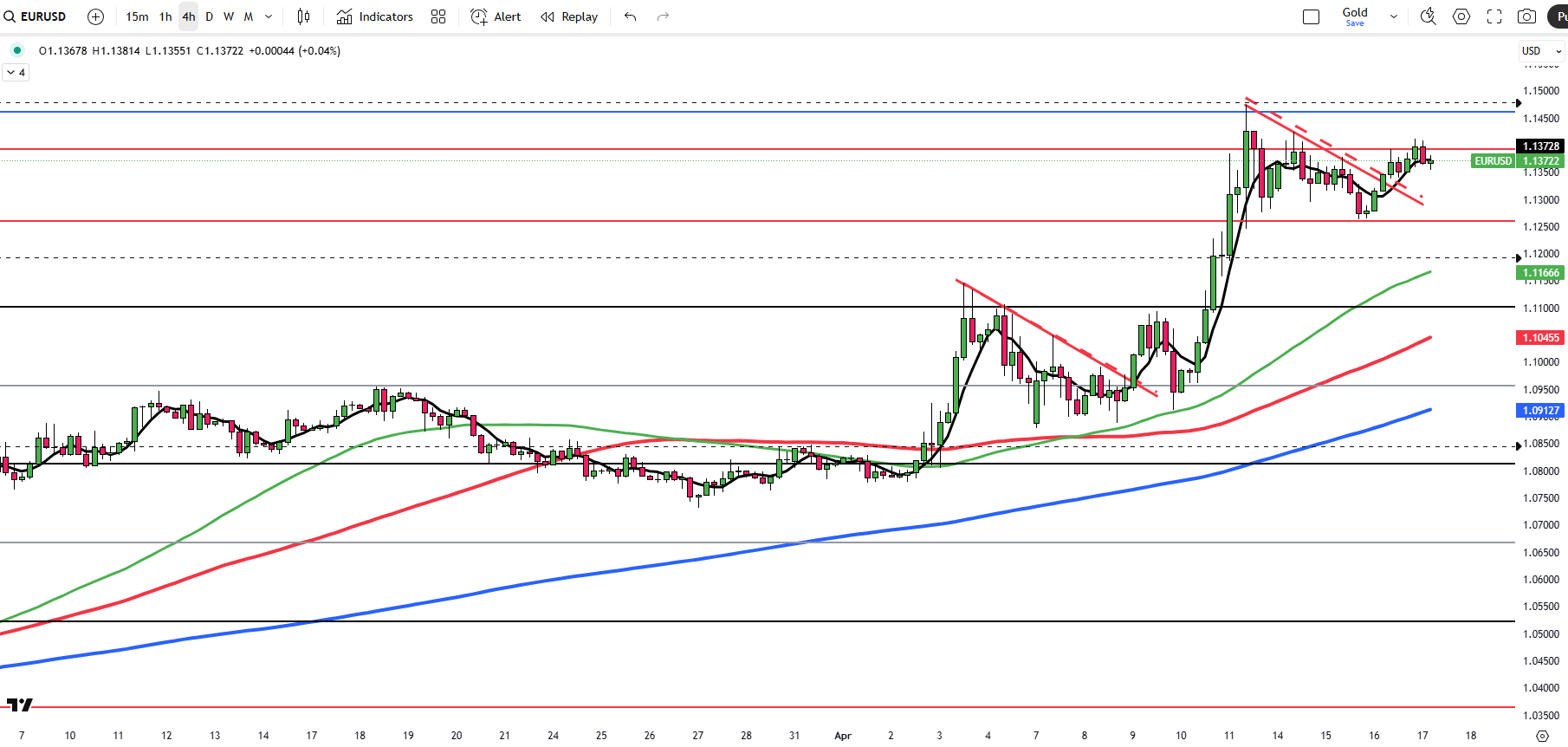The height and width of the screenshot is (747, 1568).
Task: Click the 1.05000 price scale label
Action: pyautogui.click(x=1541, y=634)
